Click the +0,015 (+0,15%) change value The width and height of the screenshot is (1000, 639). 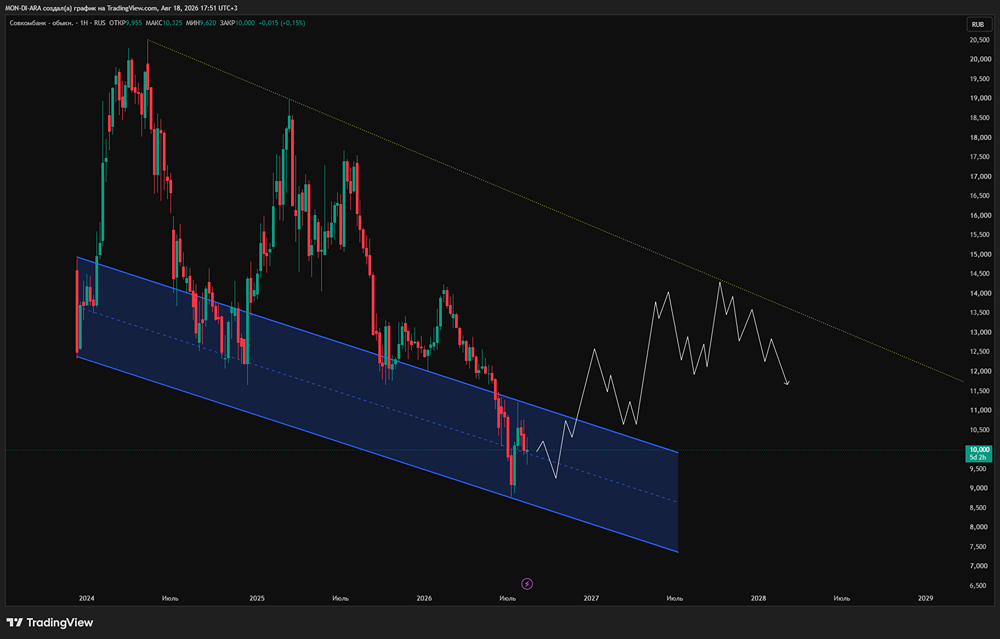coord(281,23)
